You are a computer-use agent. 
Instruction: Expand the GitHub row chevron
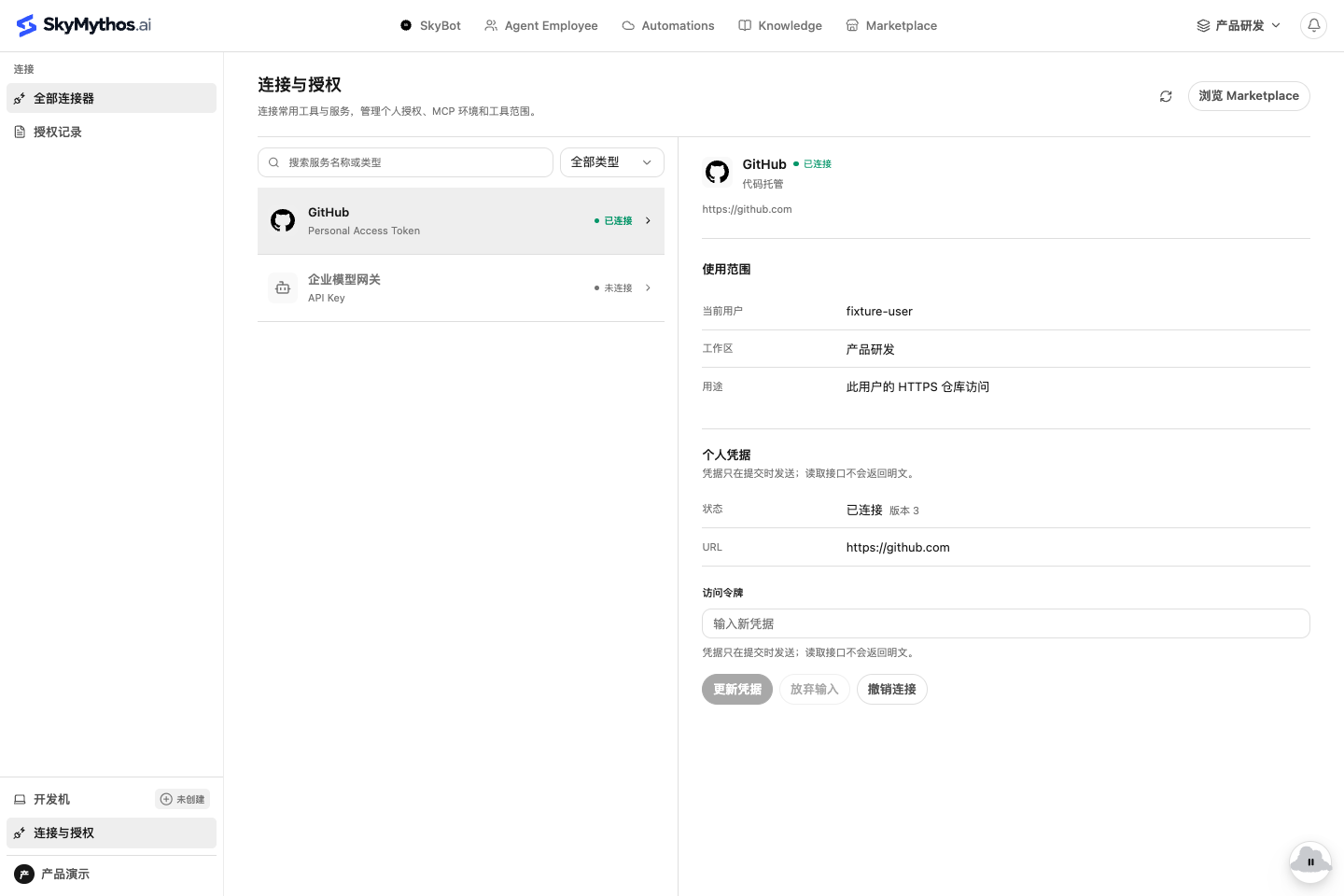click(648, 221)
